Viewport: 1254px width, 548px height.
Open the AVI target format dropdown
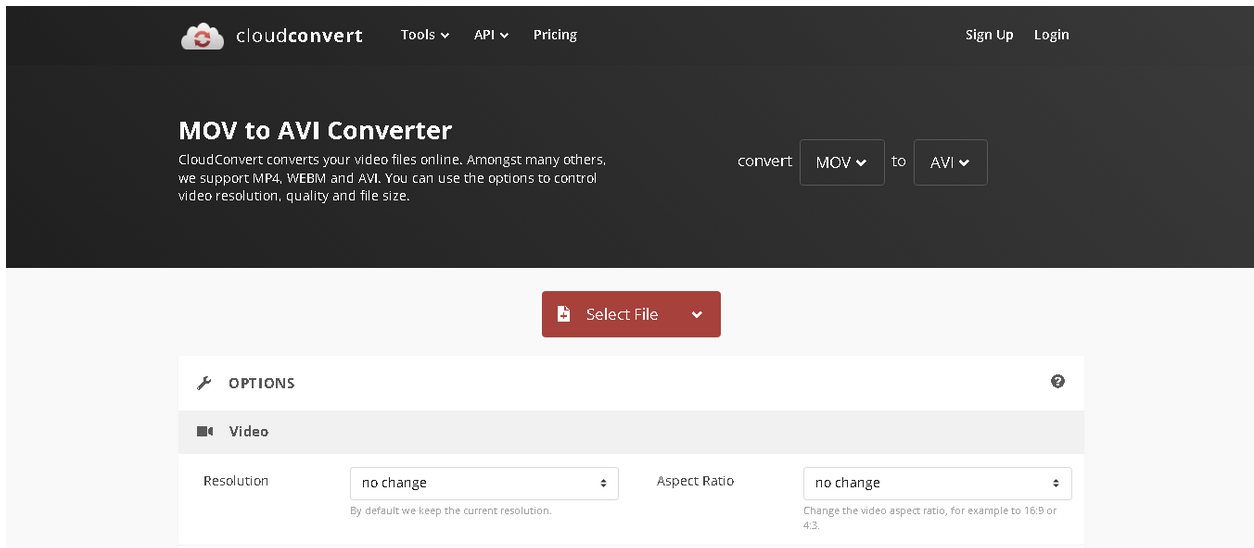click(950, 162)
